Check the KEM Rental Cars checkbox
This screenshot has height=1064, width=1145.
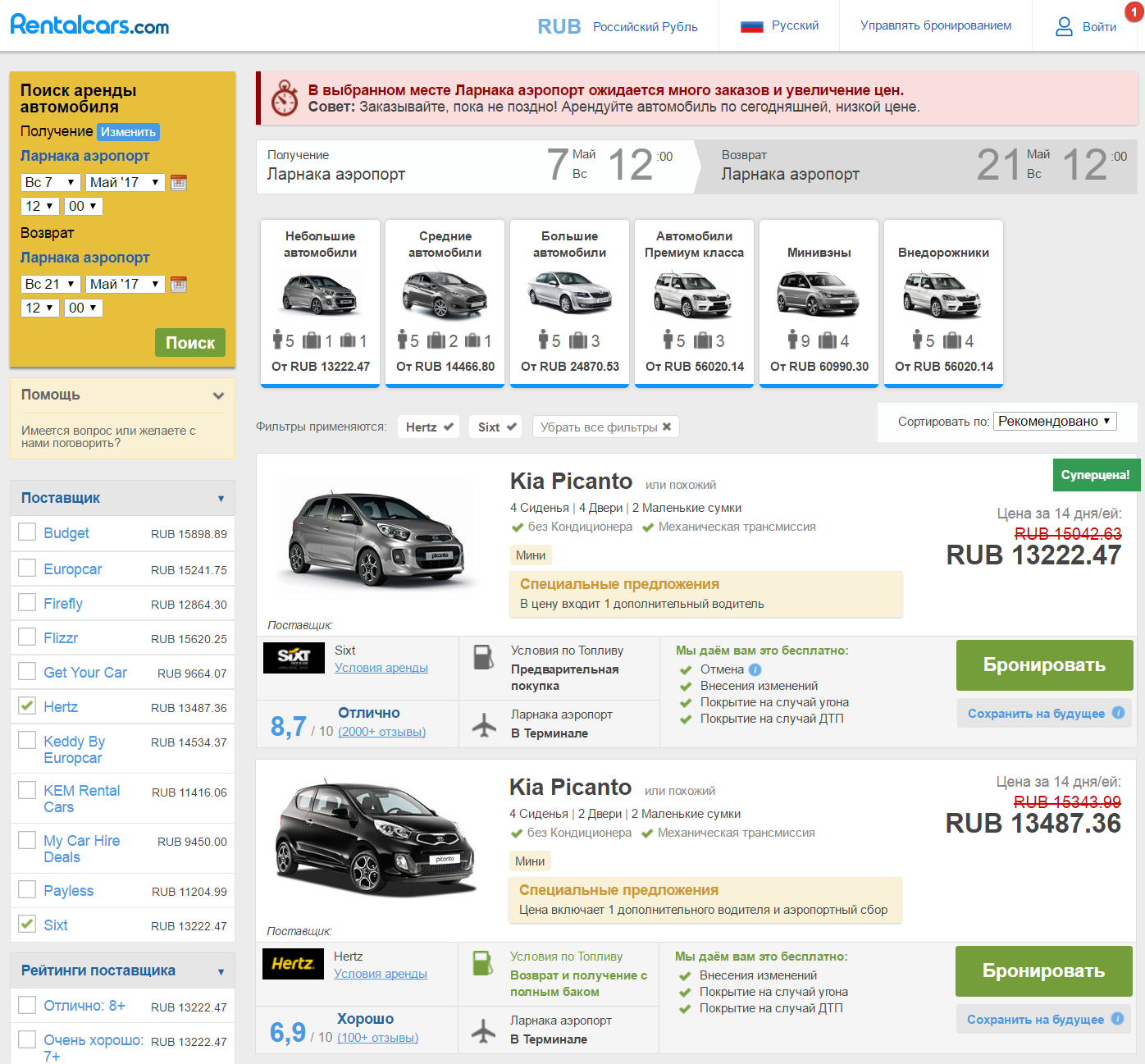27,790
